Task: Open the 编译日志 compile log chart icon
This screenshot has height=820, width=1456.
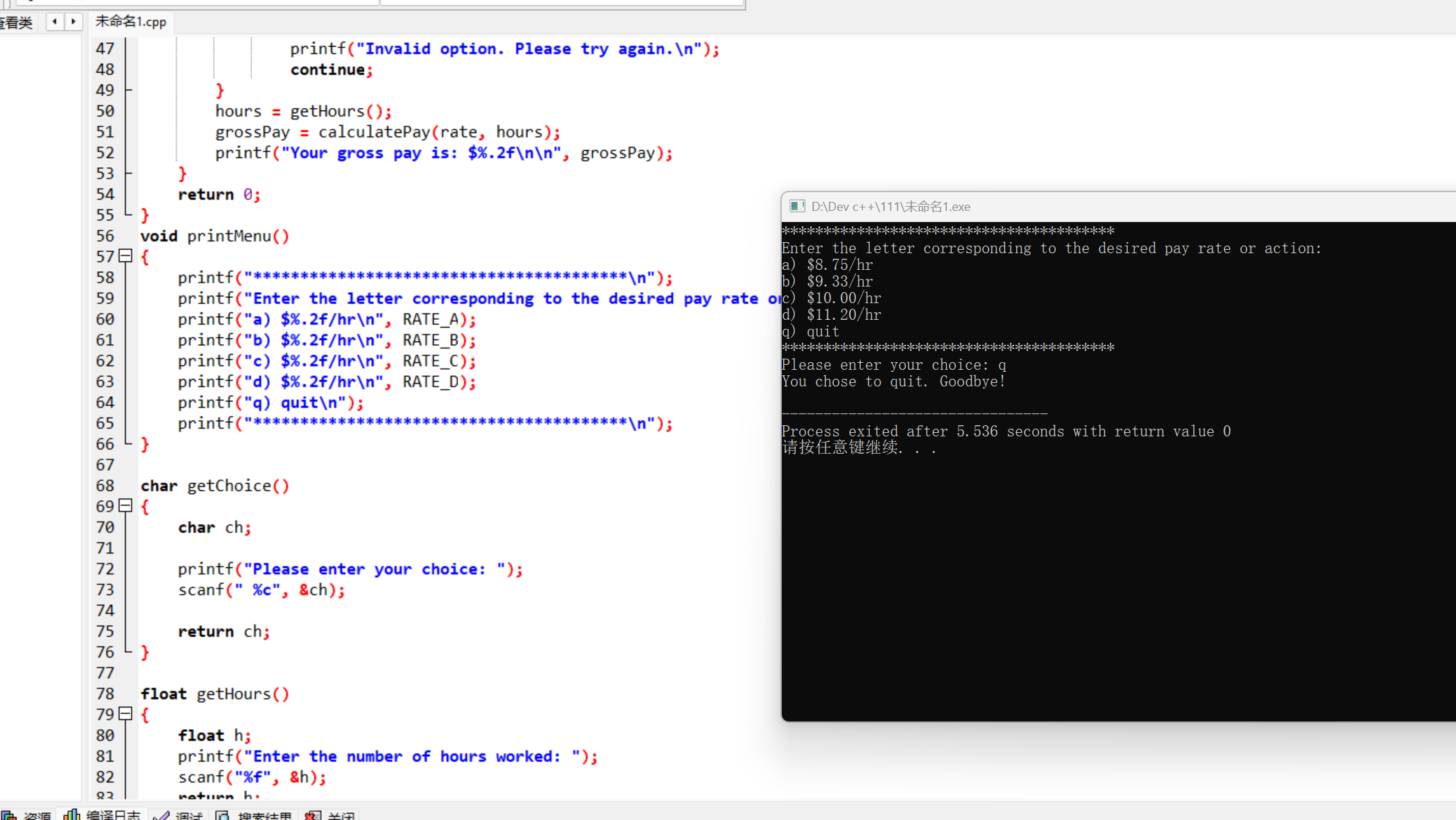Action: (71, 816)
